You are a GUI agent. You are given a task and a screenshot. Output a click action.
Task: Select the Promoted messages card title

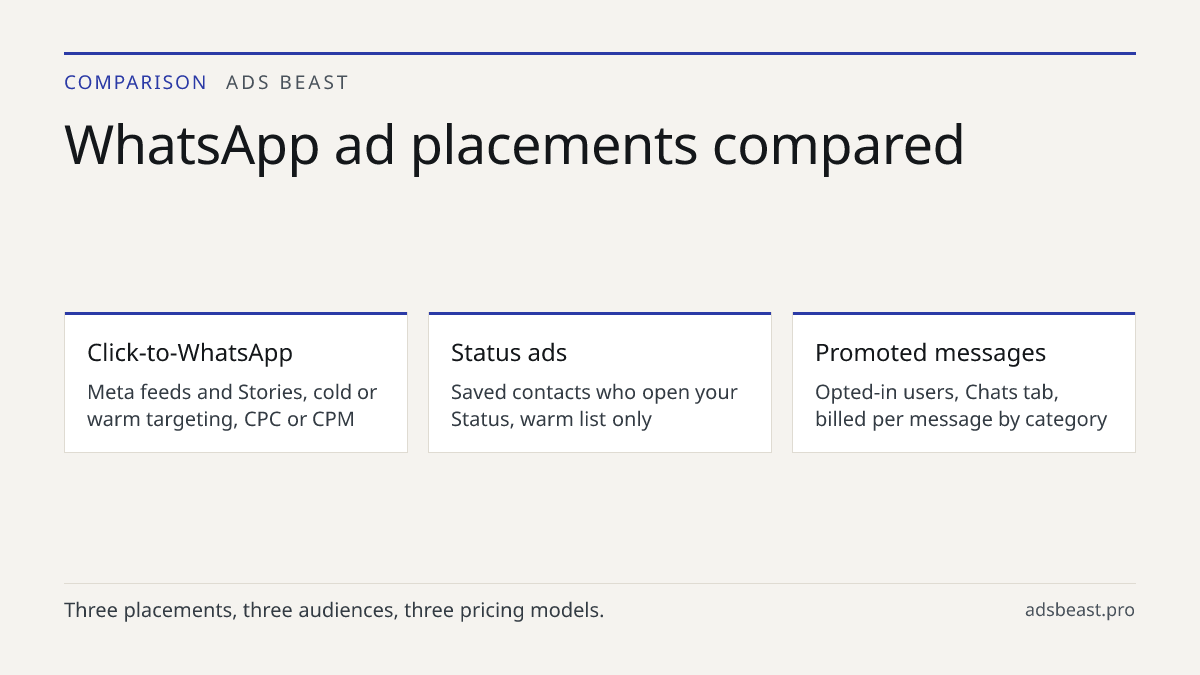[x=930, y=353]
